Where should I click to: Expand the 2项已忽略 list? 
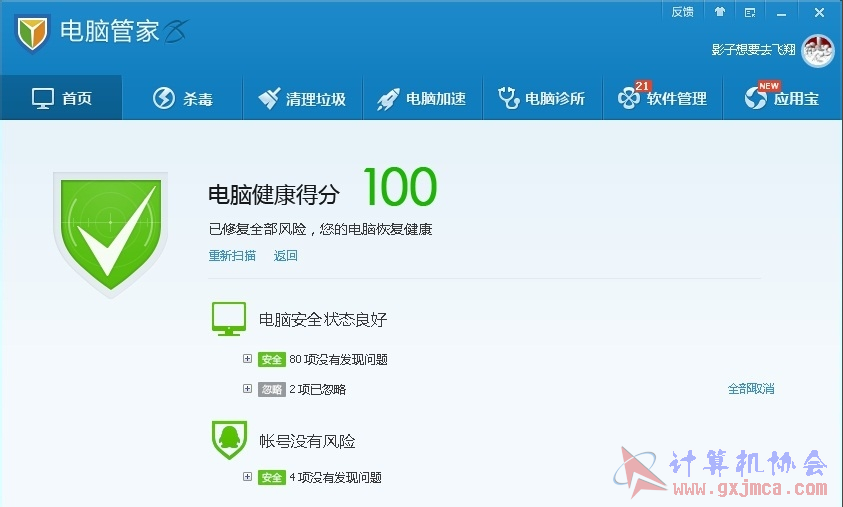coord(247,388)
